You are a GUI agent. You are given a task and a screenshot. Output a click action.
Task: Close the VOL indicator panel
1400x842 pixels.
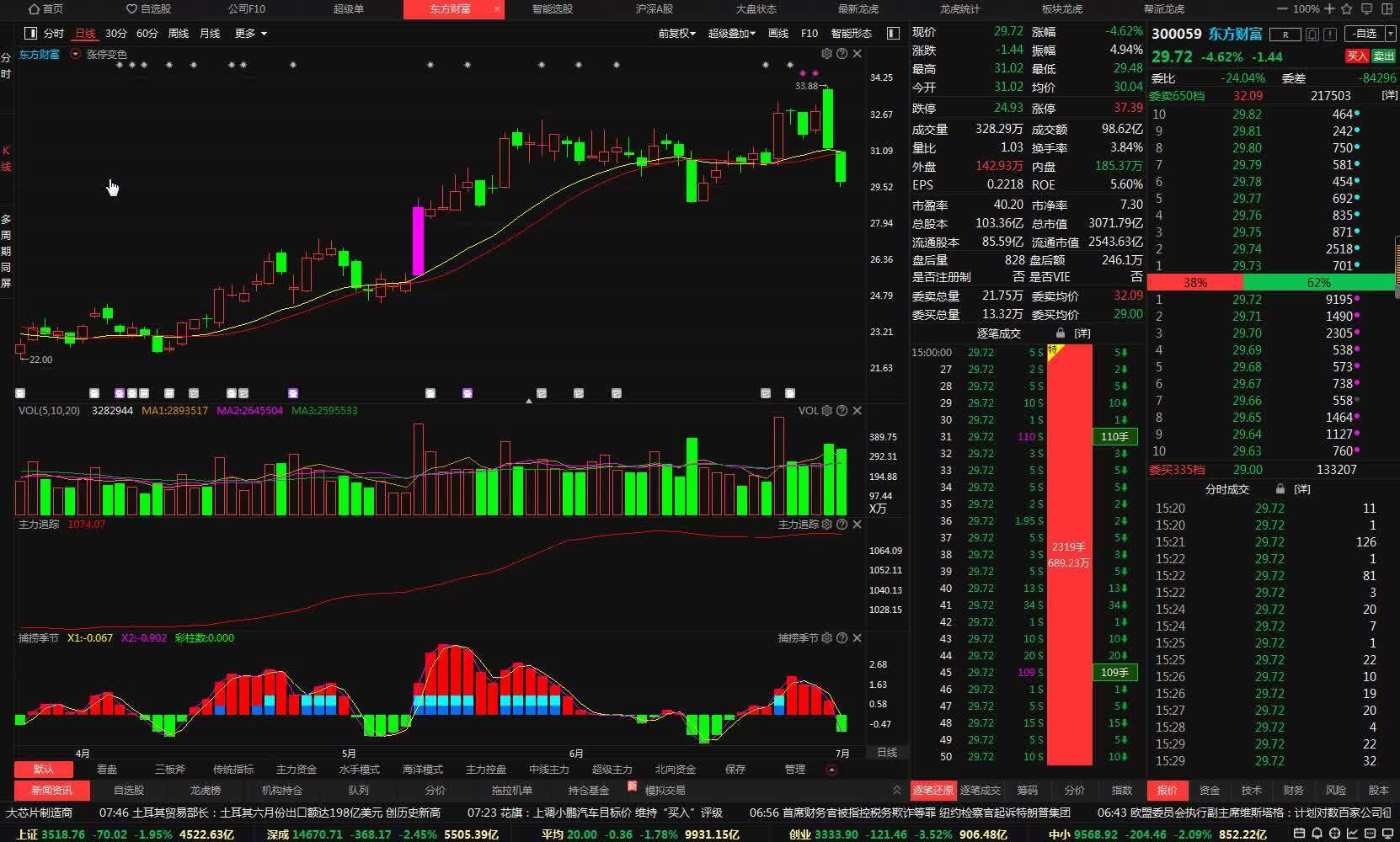click(857, 411)
